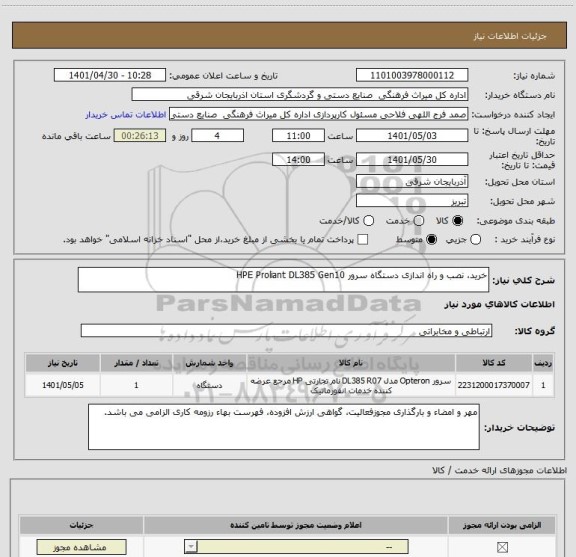This screenshot has width=576, height=557.
Task: Click the نام کالا column header
Action: pyautogui.click(x=350, y=363)
